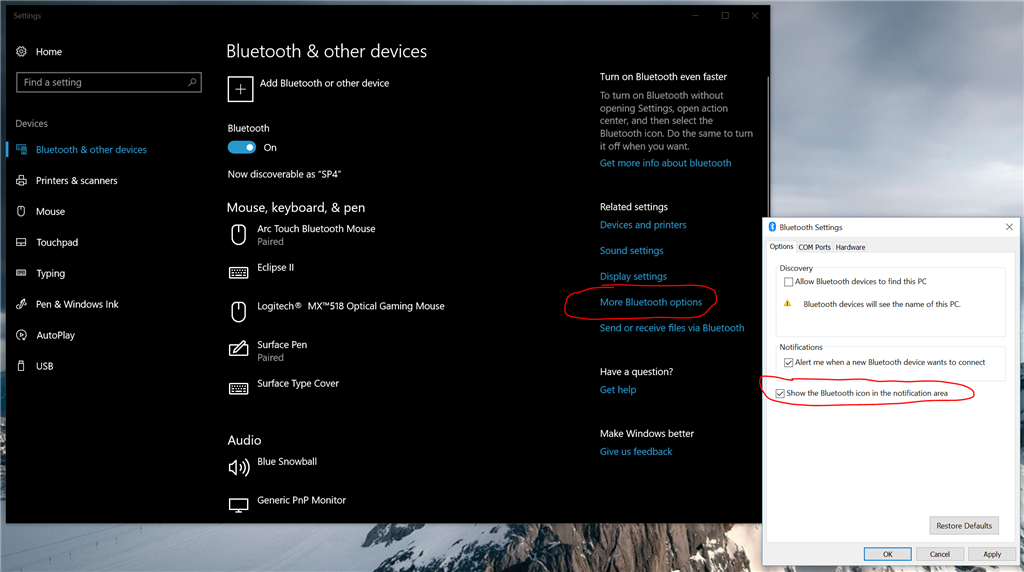
Task: Select Touchpad in the sidebar
Action: (x=57, y=242)
